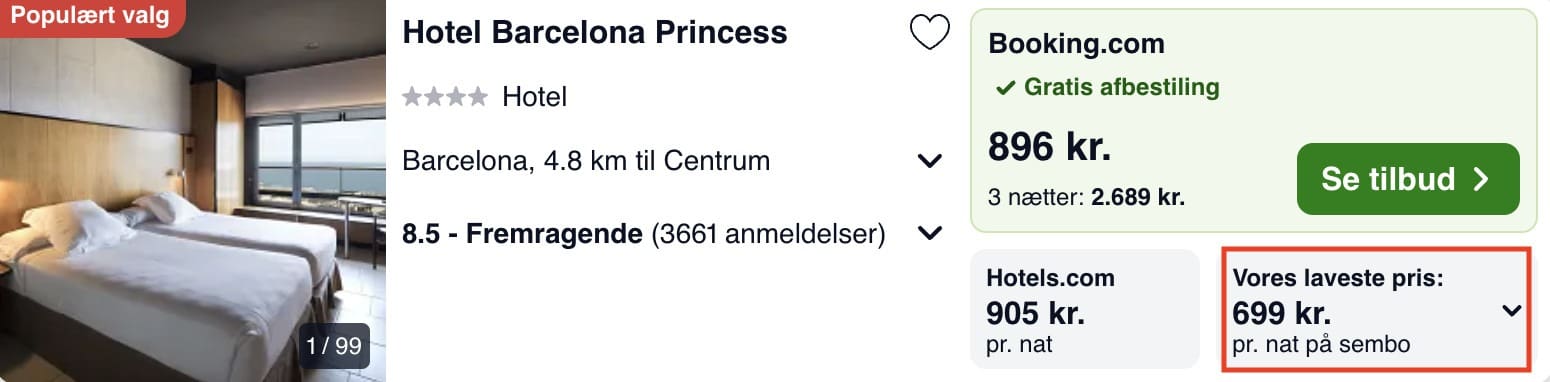Click the green Gratis afbestilling checkmark
The height and width of the screenshot is (382, 1550).
(x=1005, y=88)
